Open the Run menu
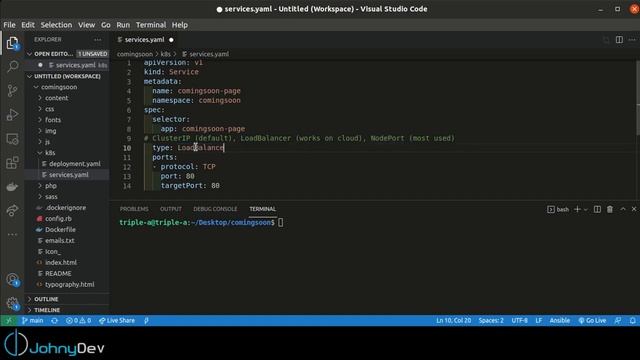The width and height of the screenshot is (640, 360). point(123,25)
